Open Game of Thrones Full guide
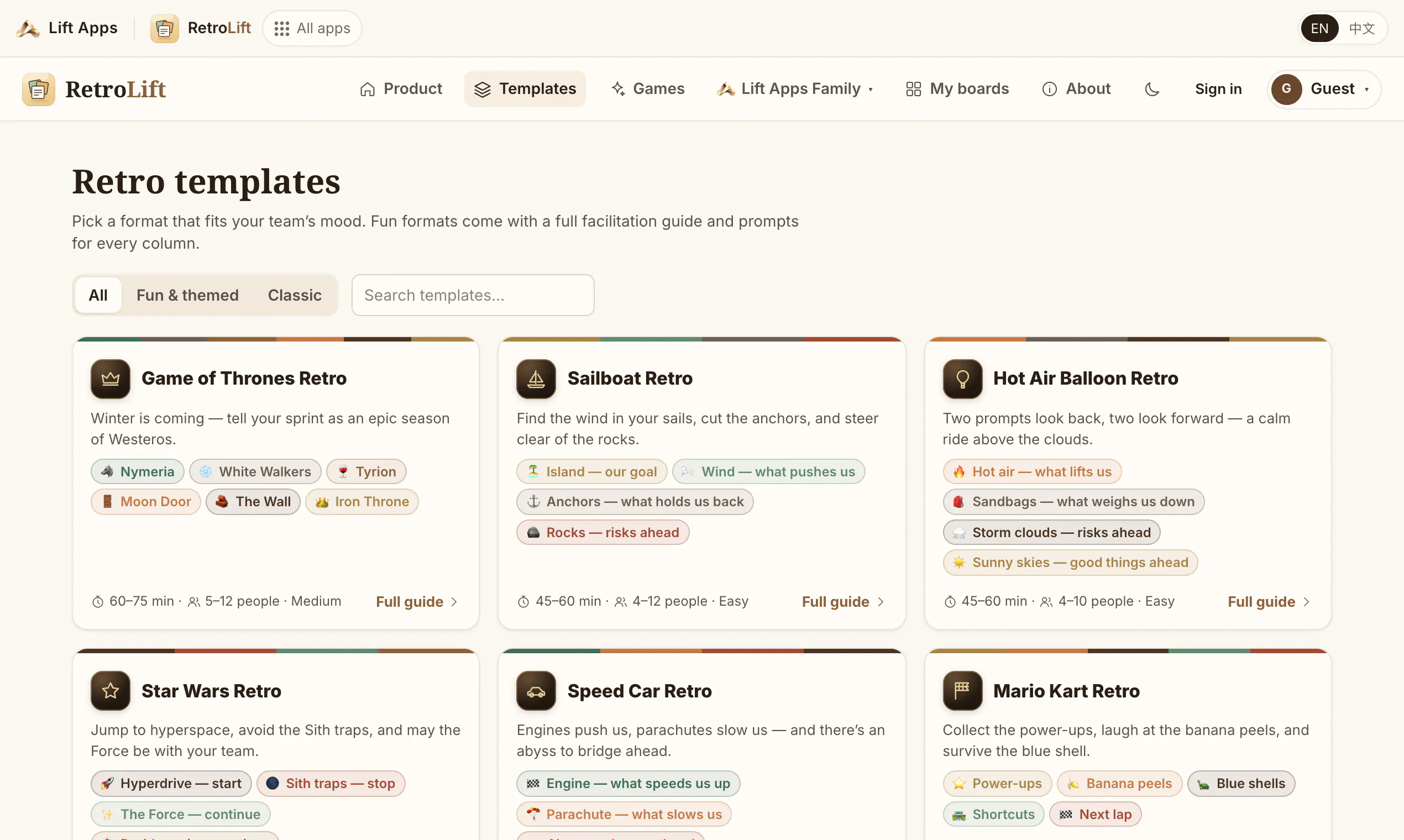This screenshot has height=840, width=1404. (x=417, y=602)
